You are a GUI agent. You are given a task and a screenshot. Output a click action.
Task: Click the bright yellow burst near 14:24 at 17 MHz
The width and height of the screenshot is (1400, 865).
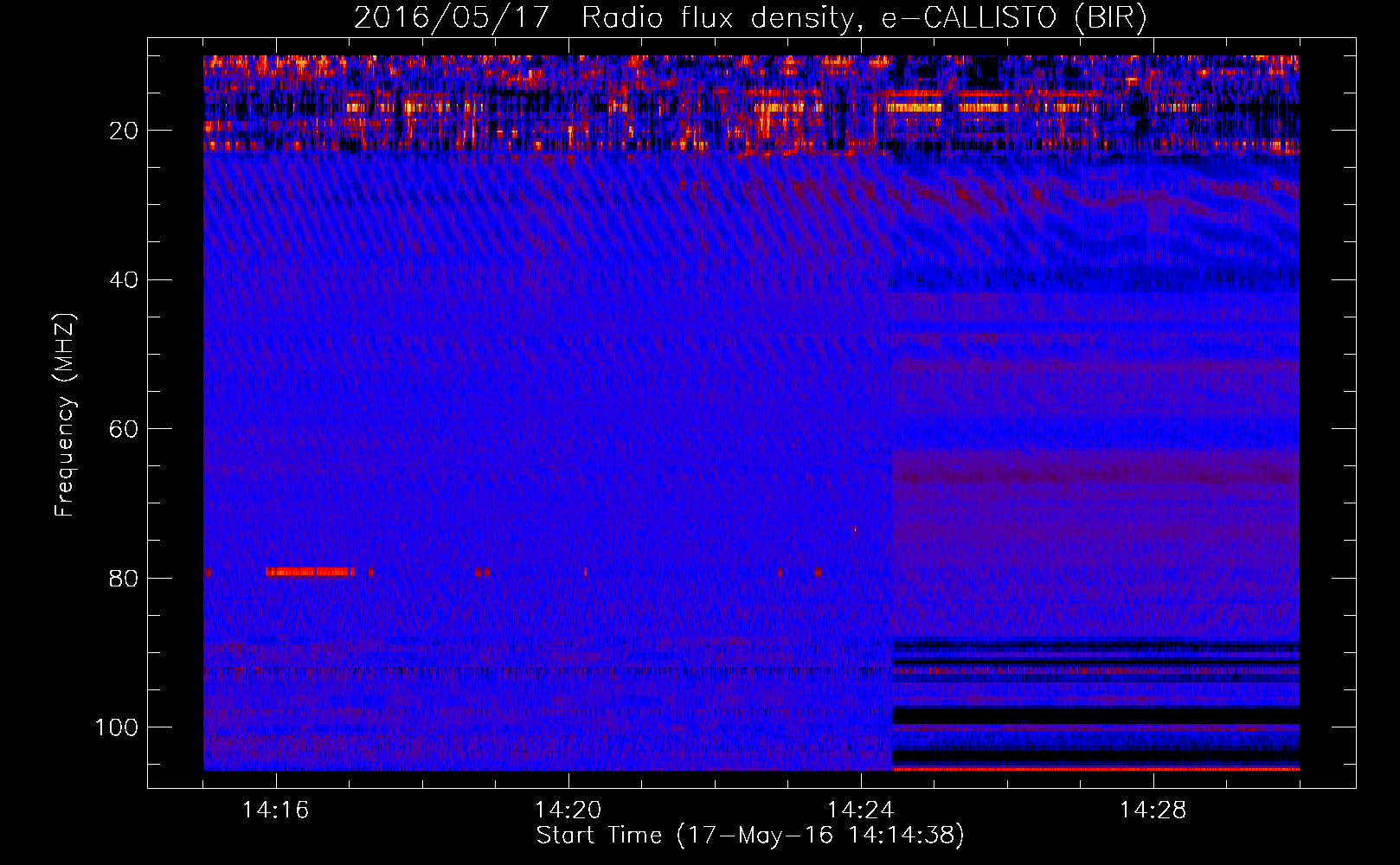pos(915,108)
